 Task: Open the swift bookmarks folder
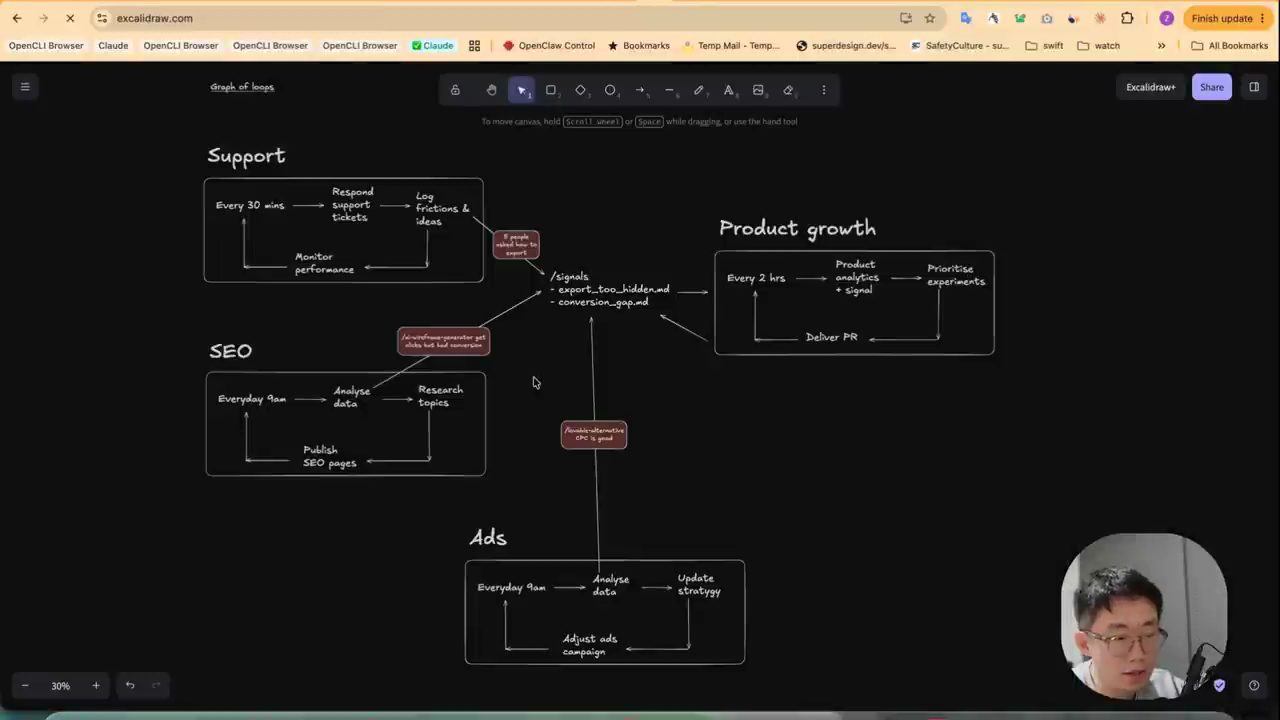(1044, 46)
